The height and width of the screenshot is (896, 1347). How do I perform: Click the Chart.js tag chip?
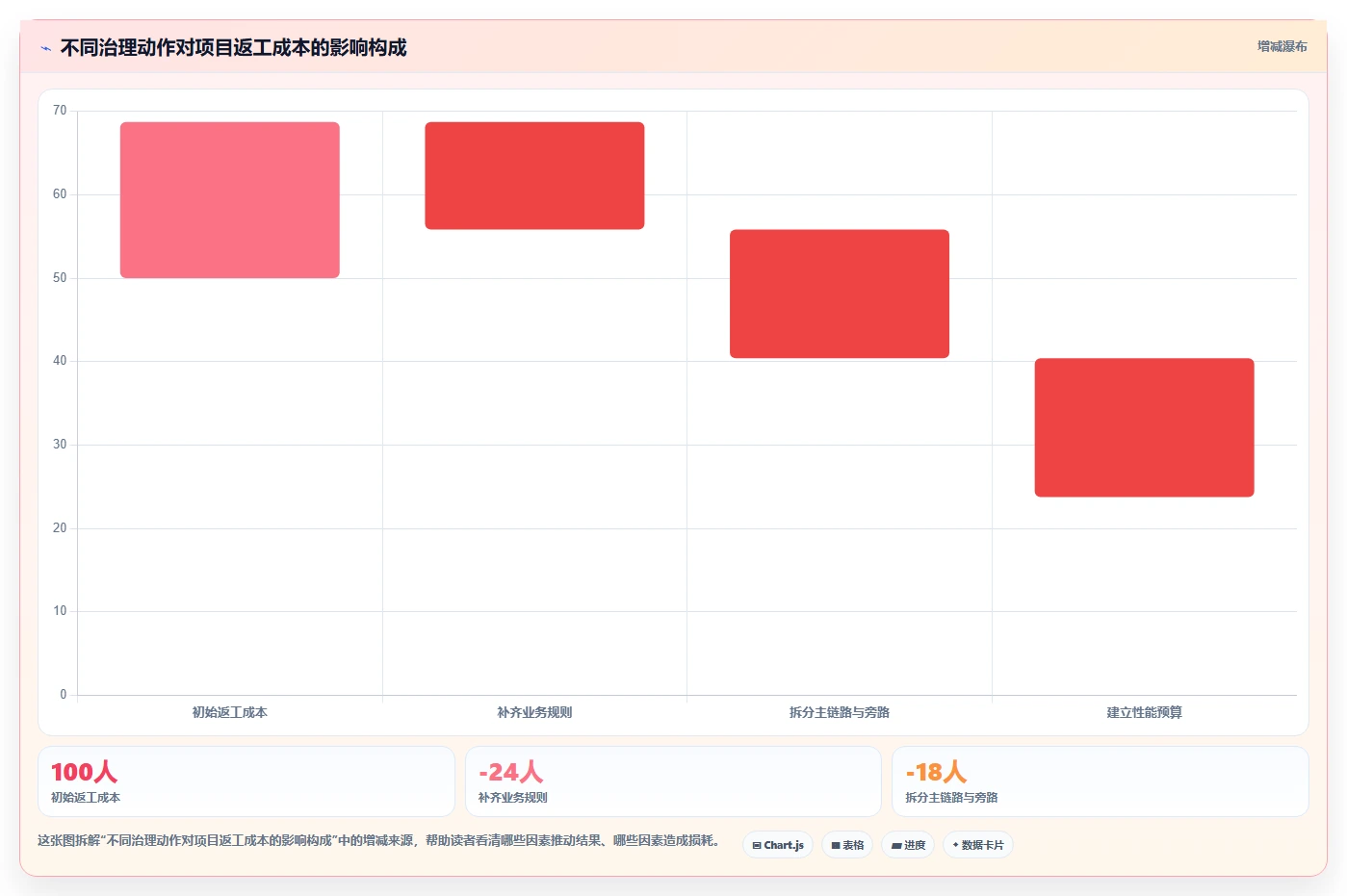pos(778,845)
